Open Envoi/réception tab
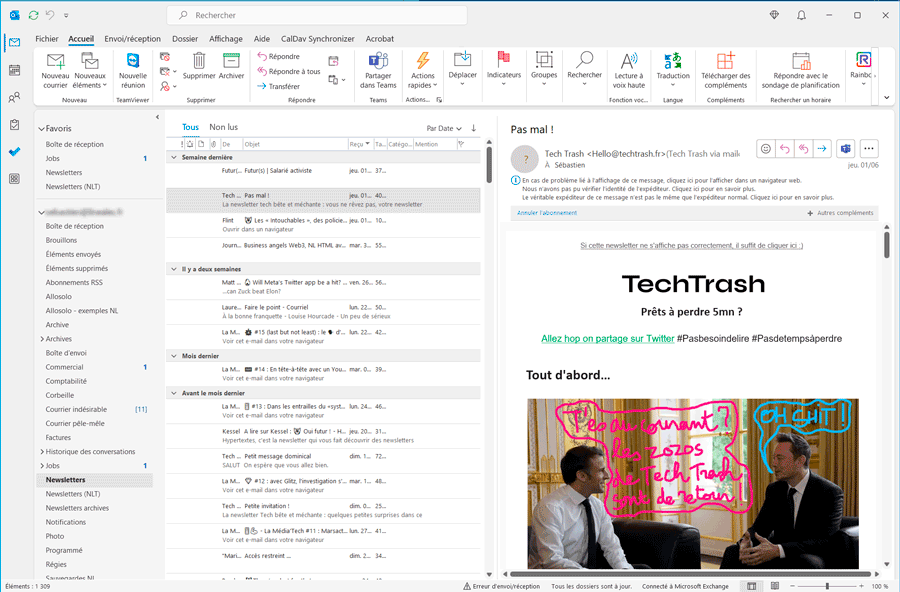The image size is (900, 592). 133,38
